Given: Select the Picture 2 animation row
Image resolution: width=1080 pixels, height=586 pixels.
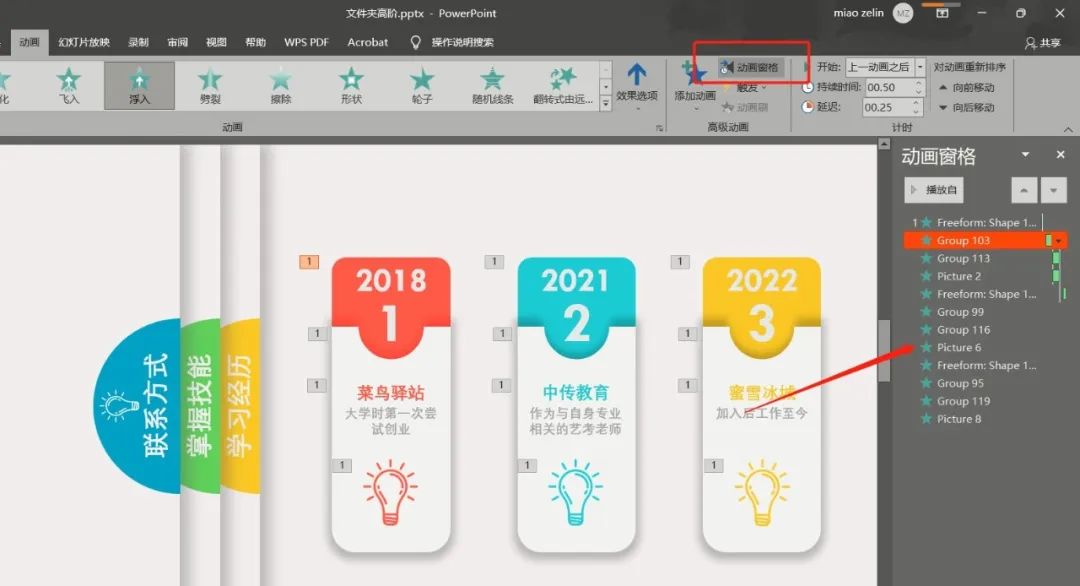Looking at the screenshot, I should (x=985, y=276).
